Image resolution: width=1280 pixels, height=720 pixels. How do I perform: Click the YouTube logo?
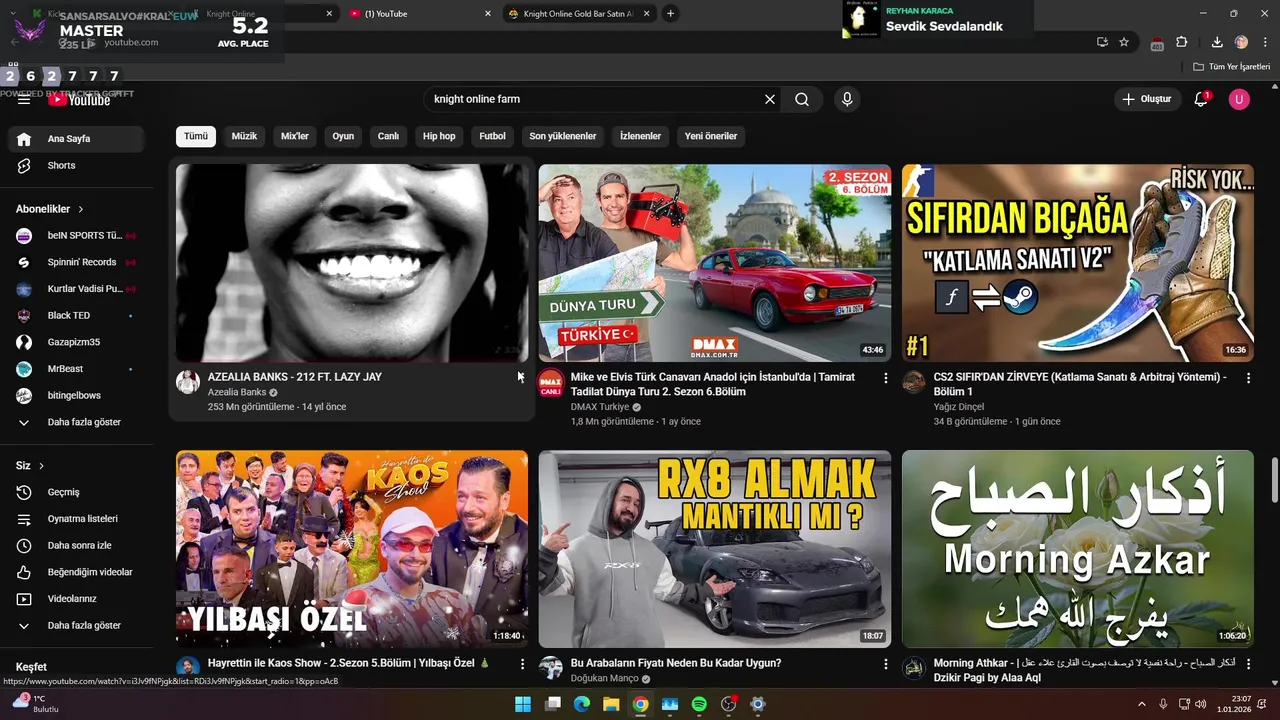coord(79,100)
